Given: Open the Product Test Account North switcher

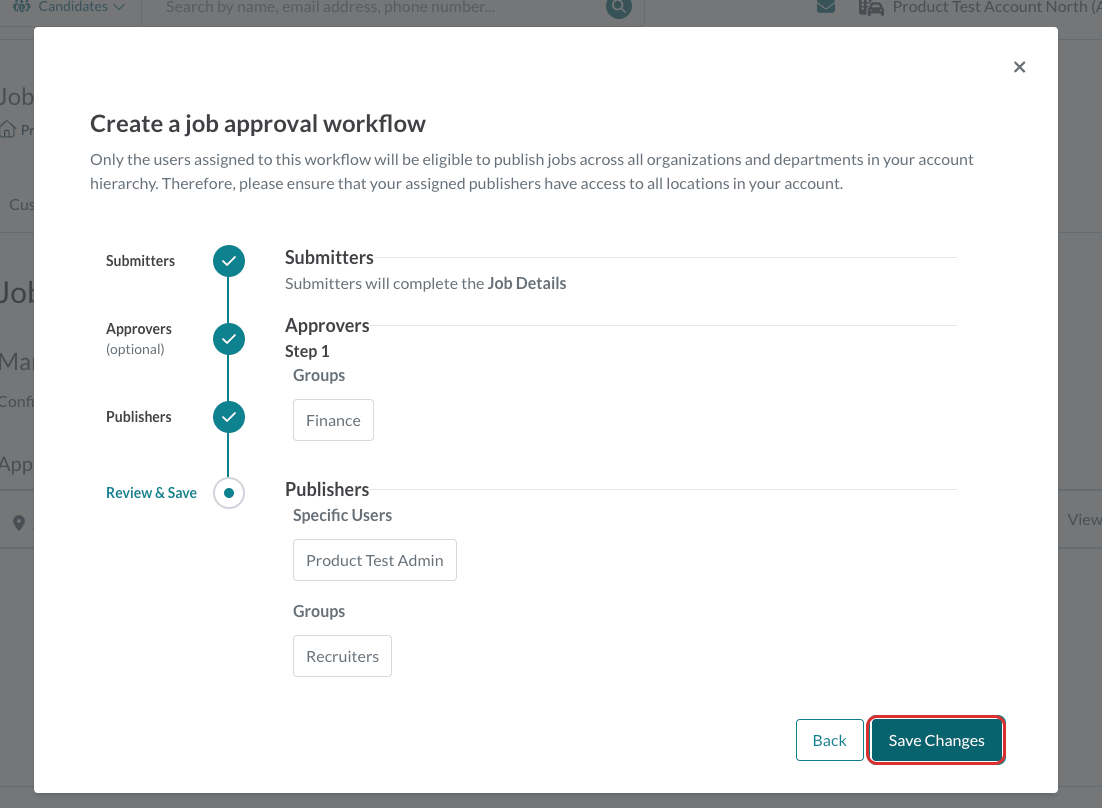Looking at the screenshot, I should (980, 7).
